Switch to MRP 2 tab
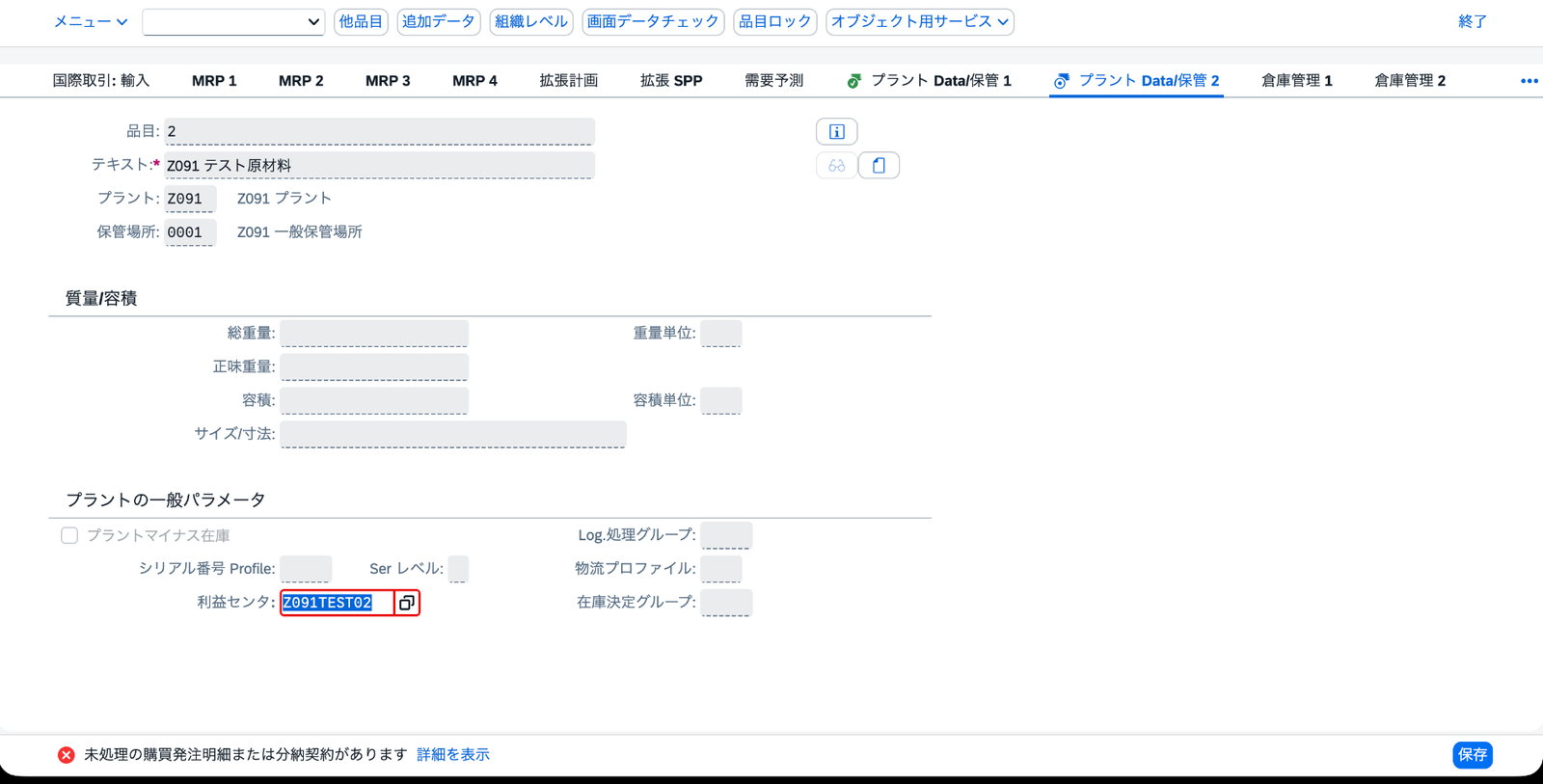The width and height of the screenshot is (1543, 784). pos(301,81)
